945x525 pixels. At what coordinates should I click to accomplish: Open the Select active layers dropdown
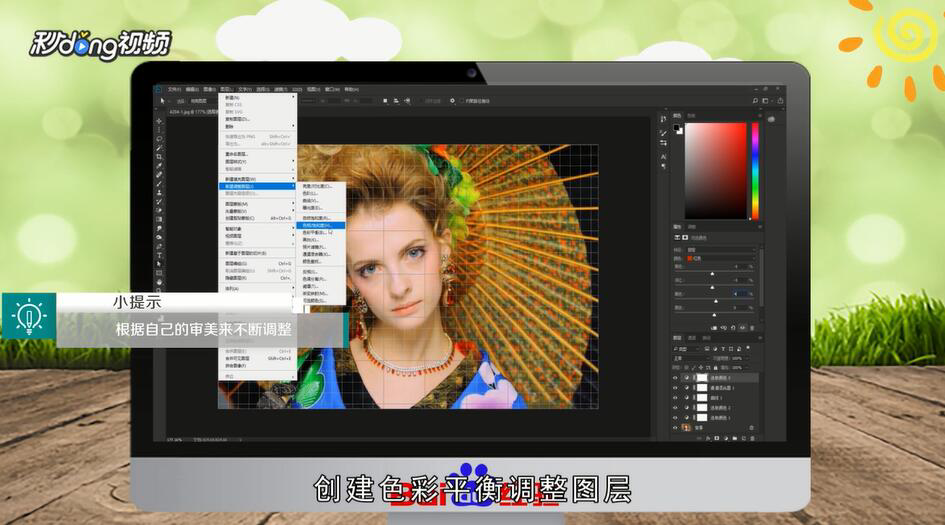tap(204, 101)
